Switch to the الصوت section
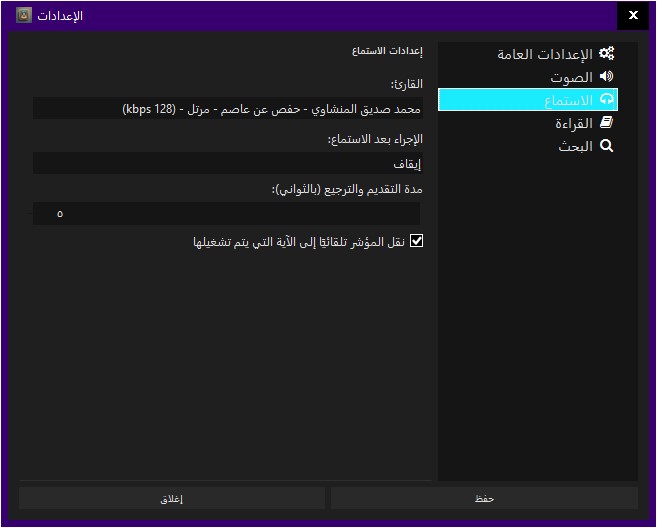 (528, 77)
